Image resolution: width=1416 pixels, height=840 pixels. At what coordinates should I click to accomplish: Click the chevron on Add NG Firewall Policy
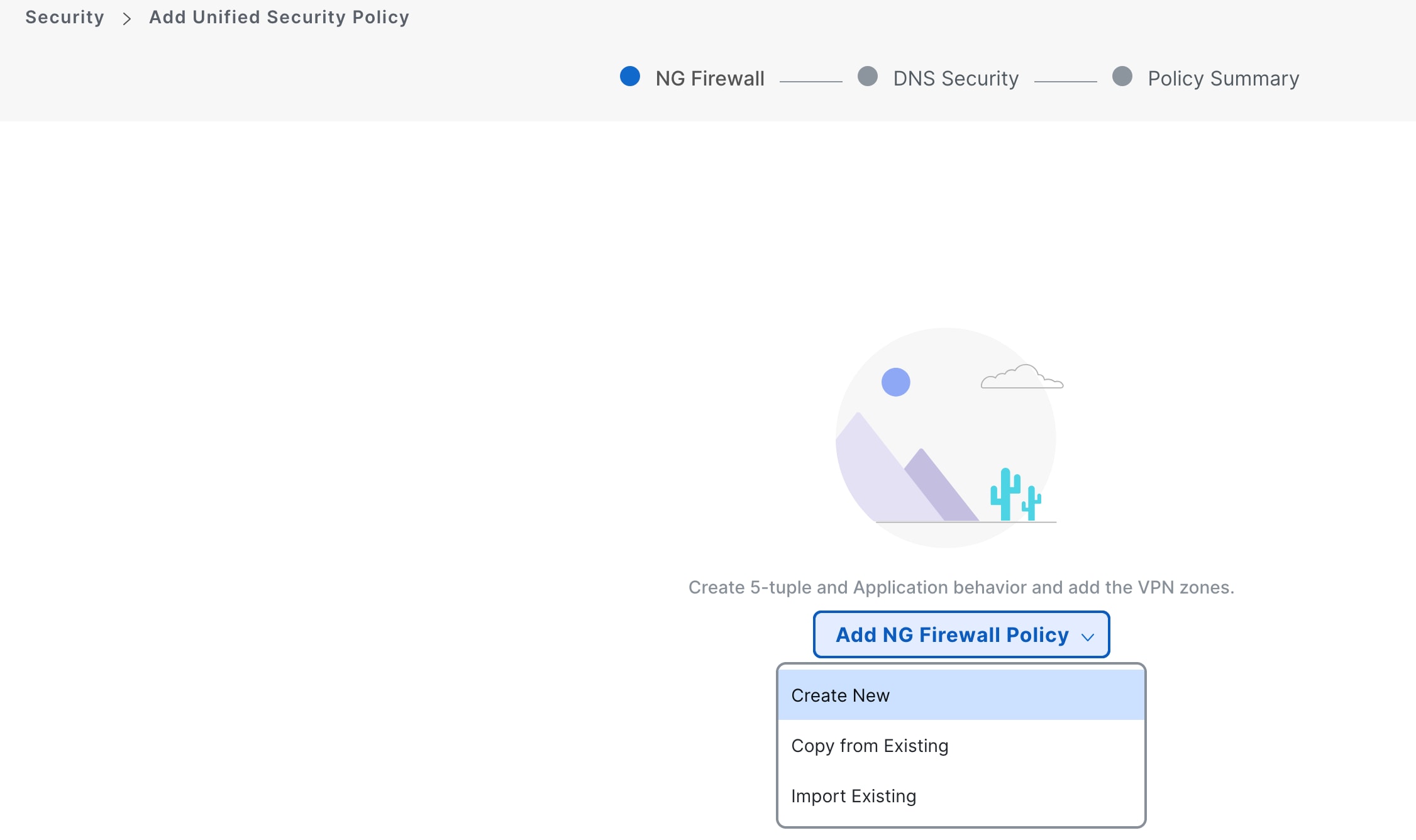click(x=1087, y=637)
